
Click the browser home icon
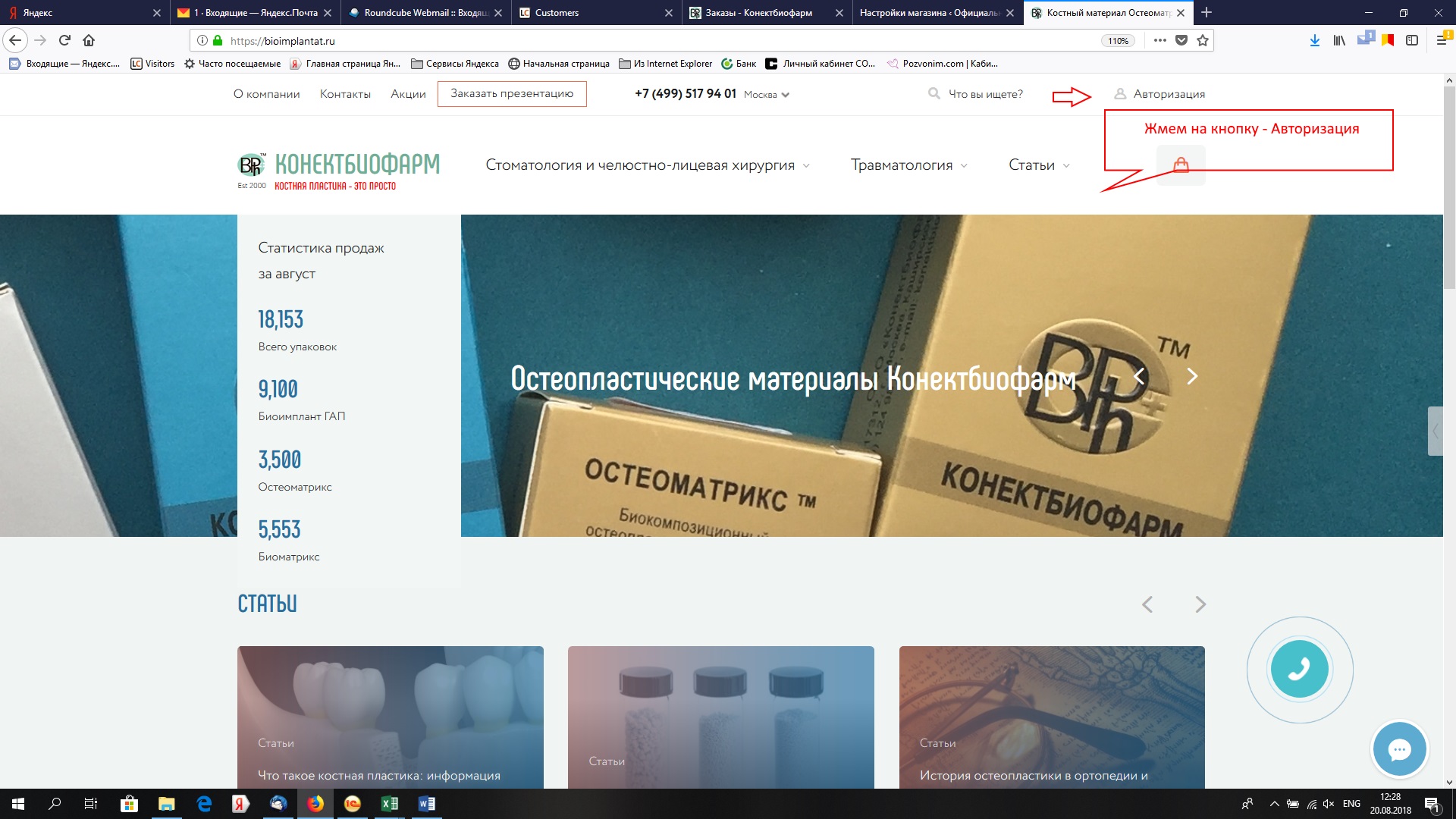(89, 41)
